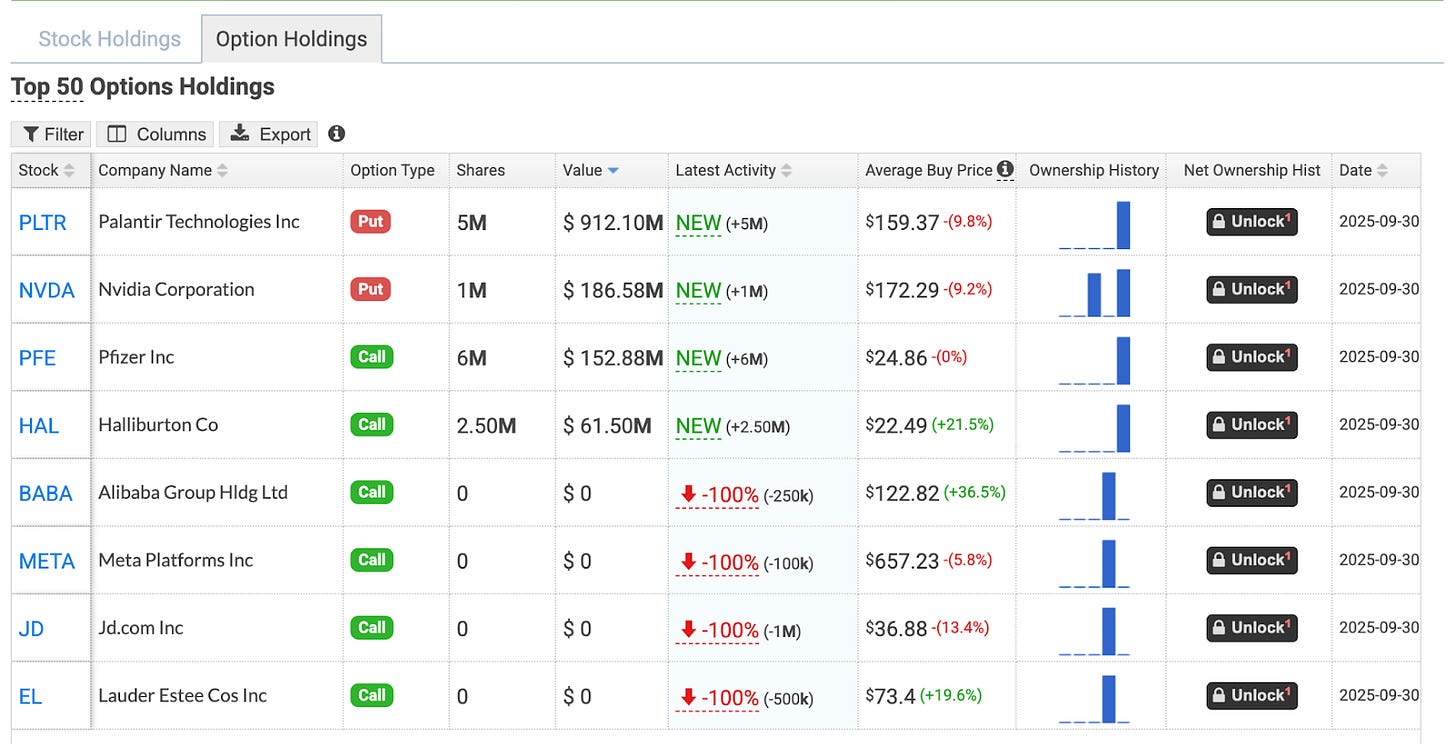Click the BABA ownership history chart
This screenshot has width=1456, height=744.
click(1094, 496)
